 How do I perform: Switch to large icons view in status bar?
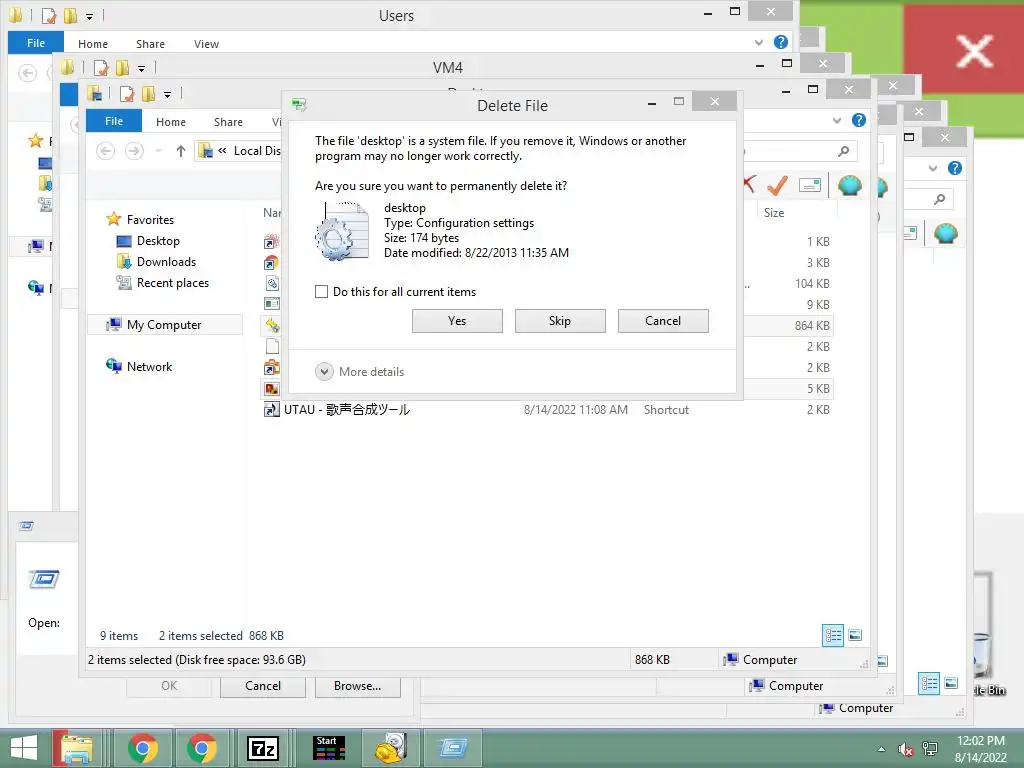pos(855,635)
